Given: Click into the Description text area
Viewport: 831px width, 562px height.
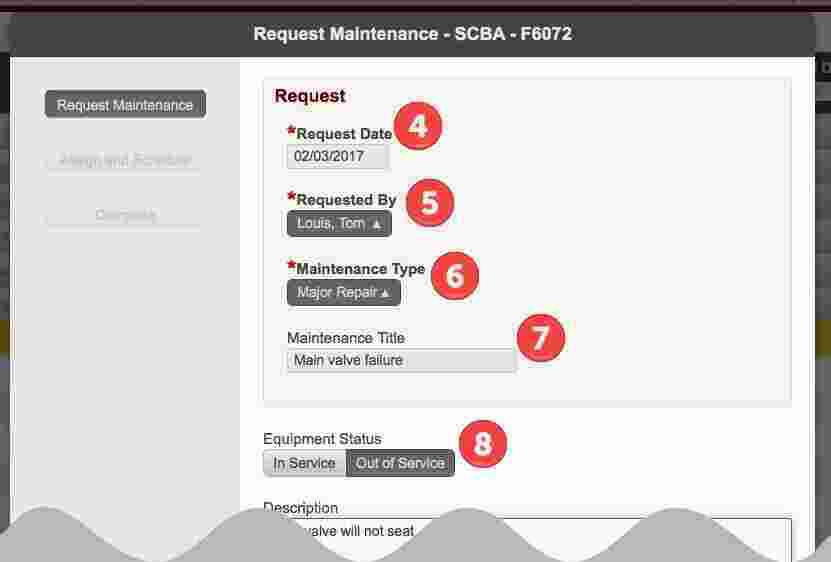Looking at the screenshot, I should tap(527, 538).
